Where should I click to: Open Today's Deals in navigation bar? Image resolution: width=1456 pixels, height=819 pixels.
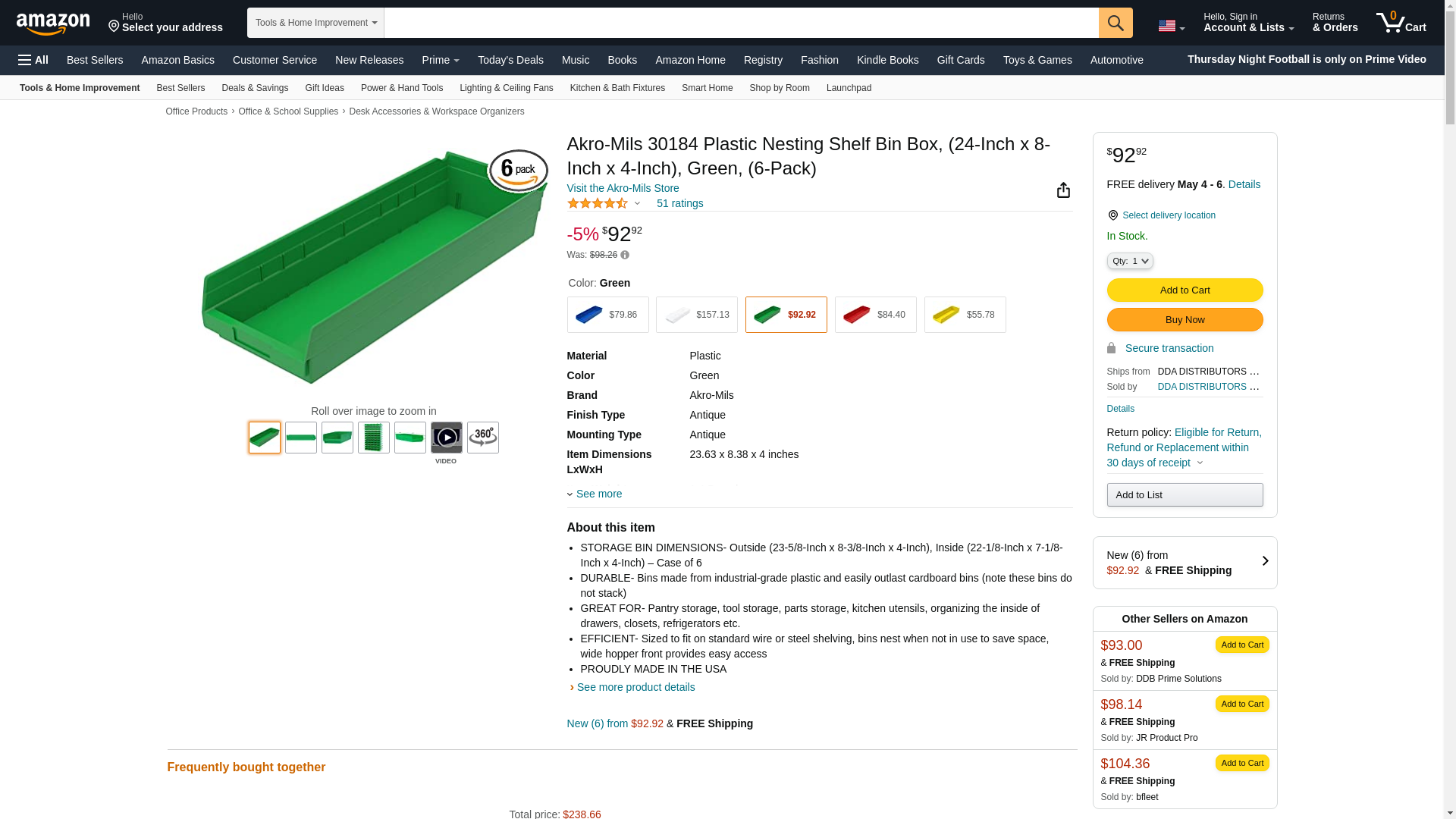(x=510, y=60)
